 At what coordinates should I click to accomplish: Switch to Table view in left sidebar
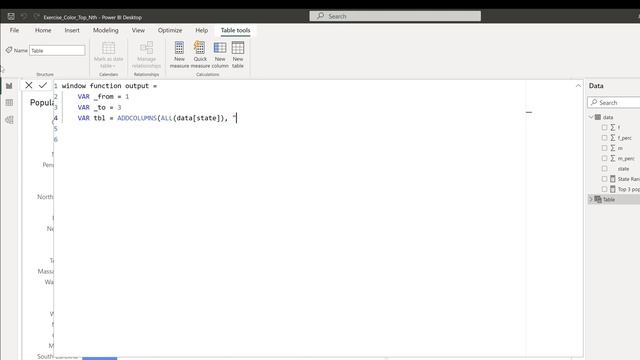coord(9,102)
